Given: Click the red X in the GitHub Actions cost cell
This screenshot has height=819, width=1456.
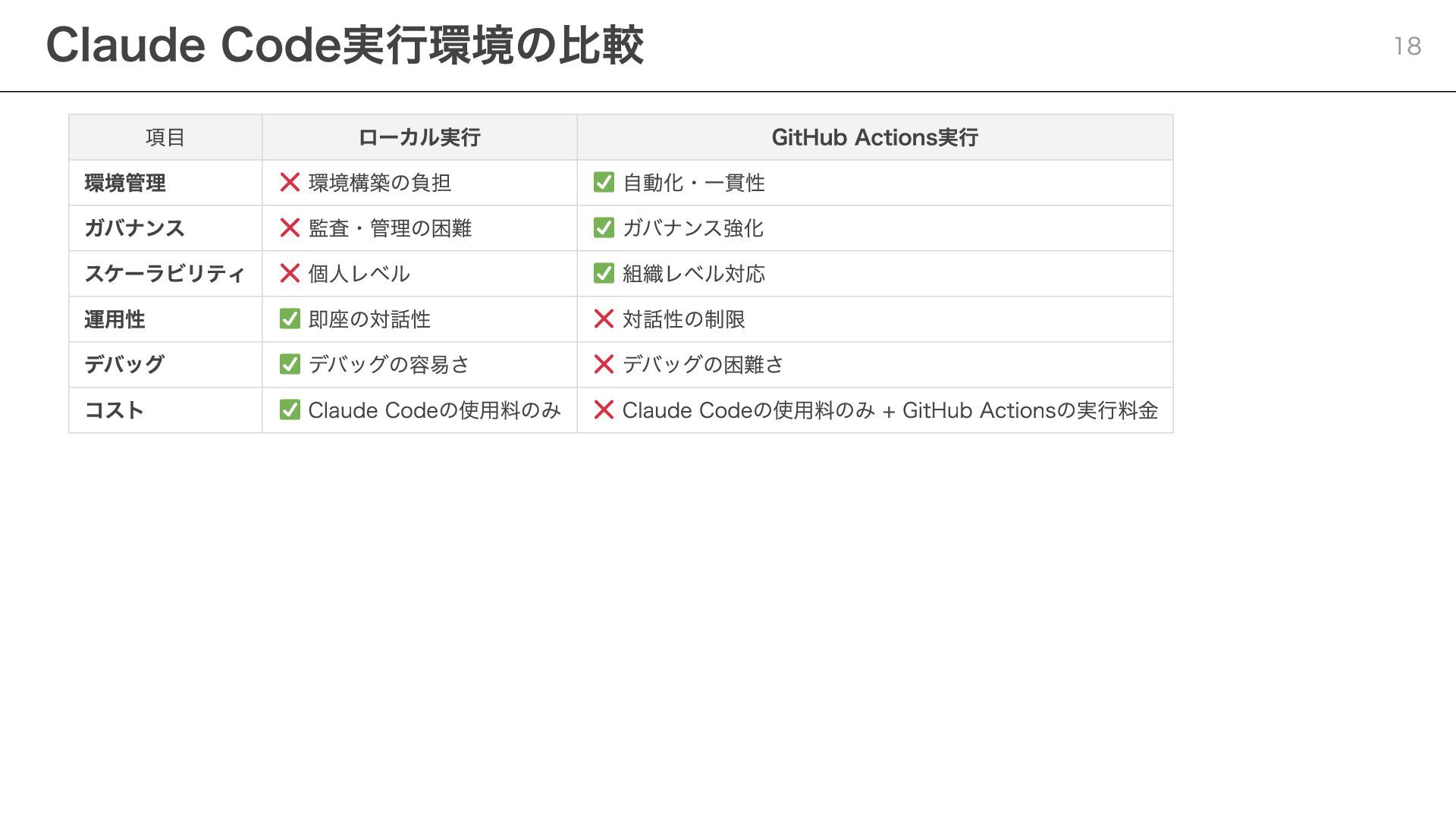Looking at the screenshot, I should (604, 410).
